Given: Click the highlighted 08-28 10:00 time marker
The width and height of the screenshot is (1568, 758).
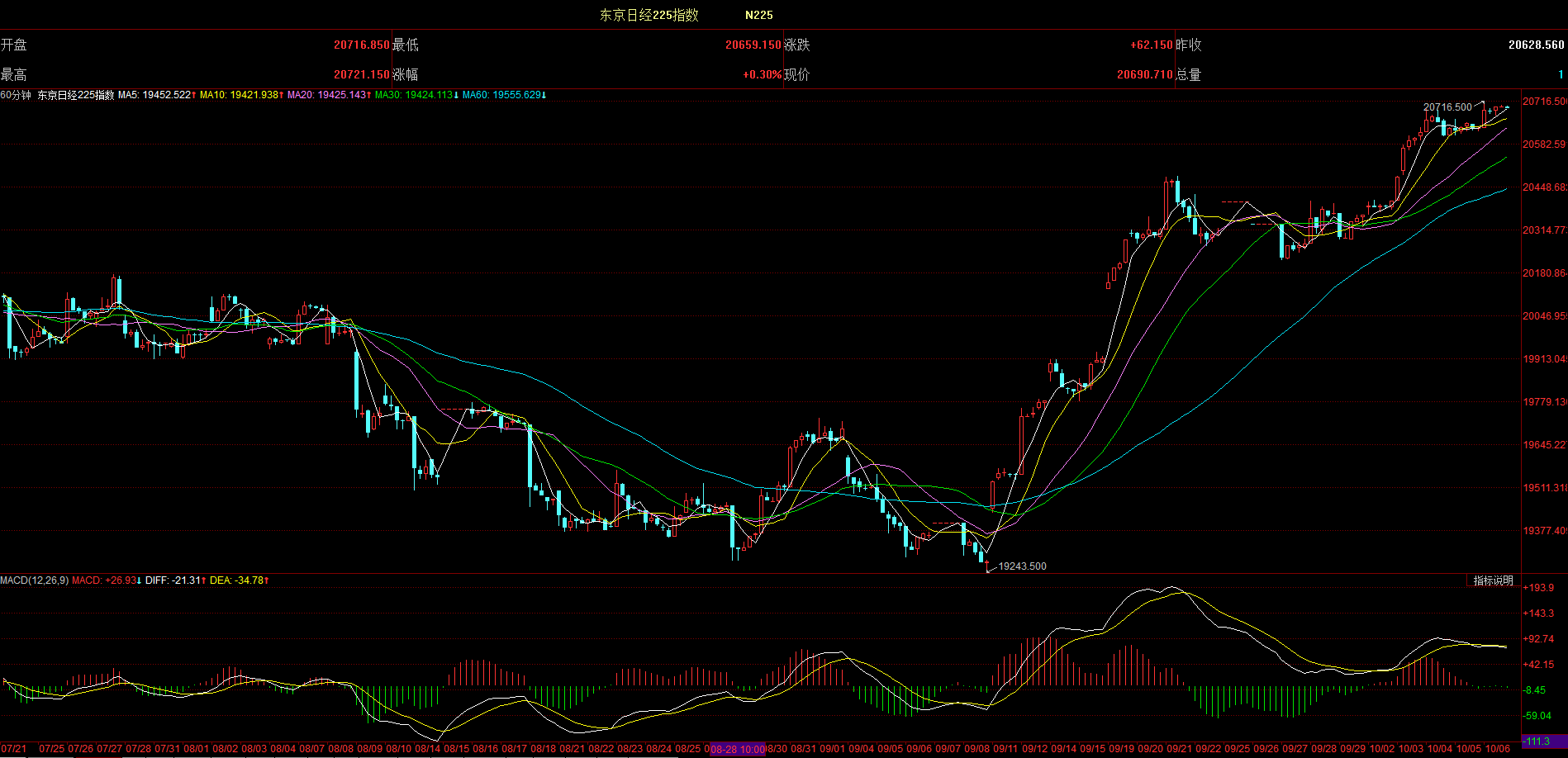Looking at the screenshot, I should pos(737,750).
